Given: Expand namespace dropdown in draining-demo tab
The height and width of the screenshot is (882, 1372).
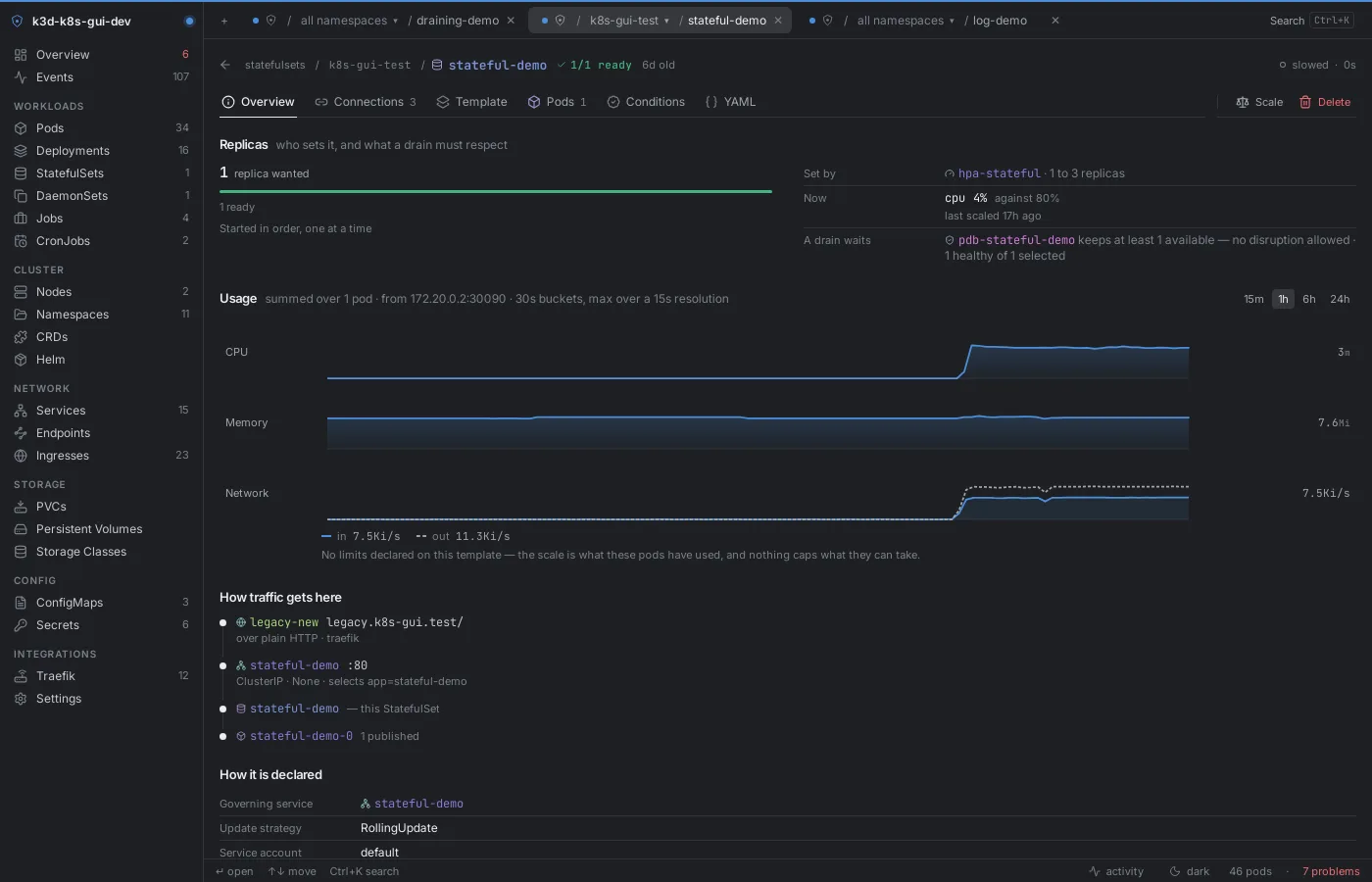Looking at the screenshot, I should click(x=349, y=21).
